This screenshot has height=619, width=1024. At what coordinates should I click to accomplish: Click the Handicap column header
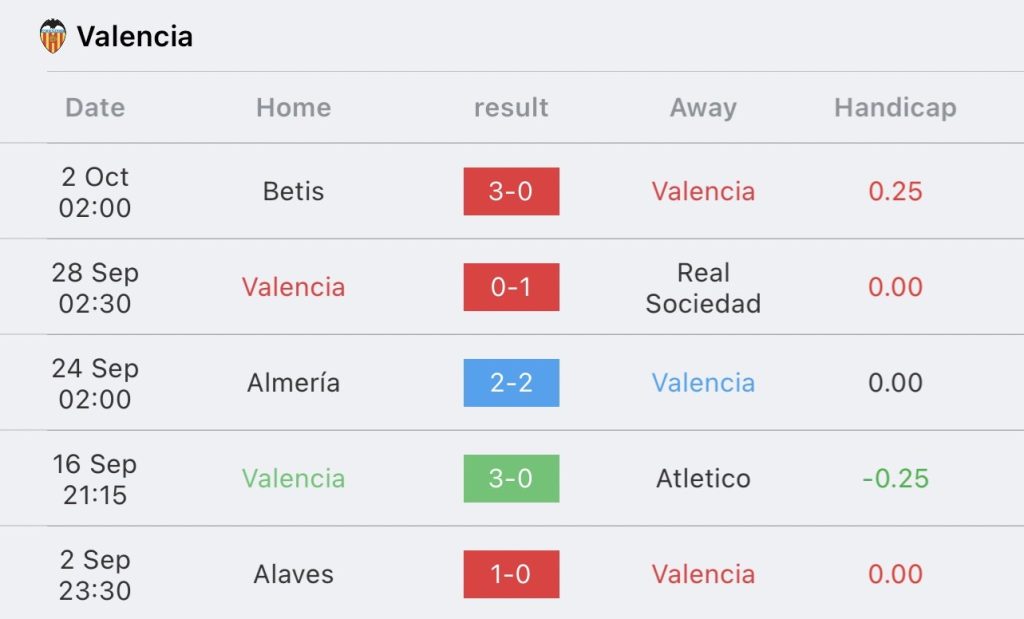pos(895,108)
